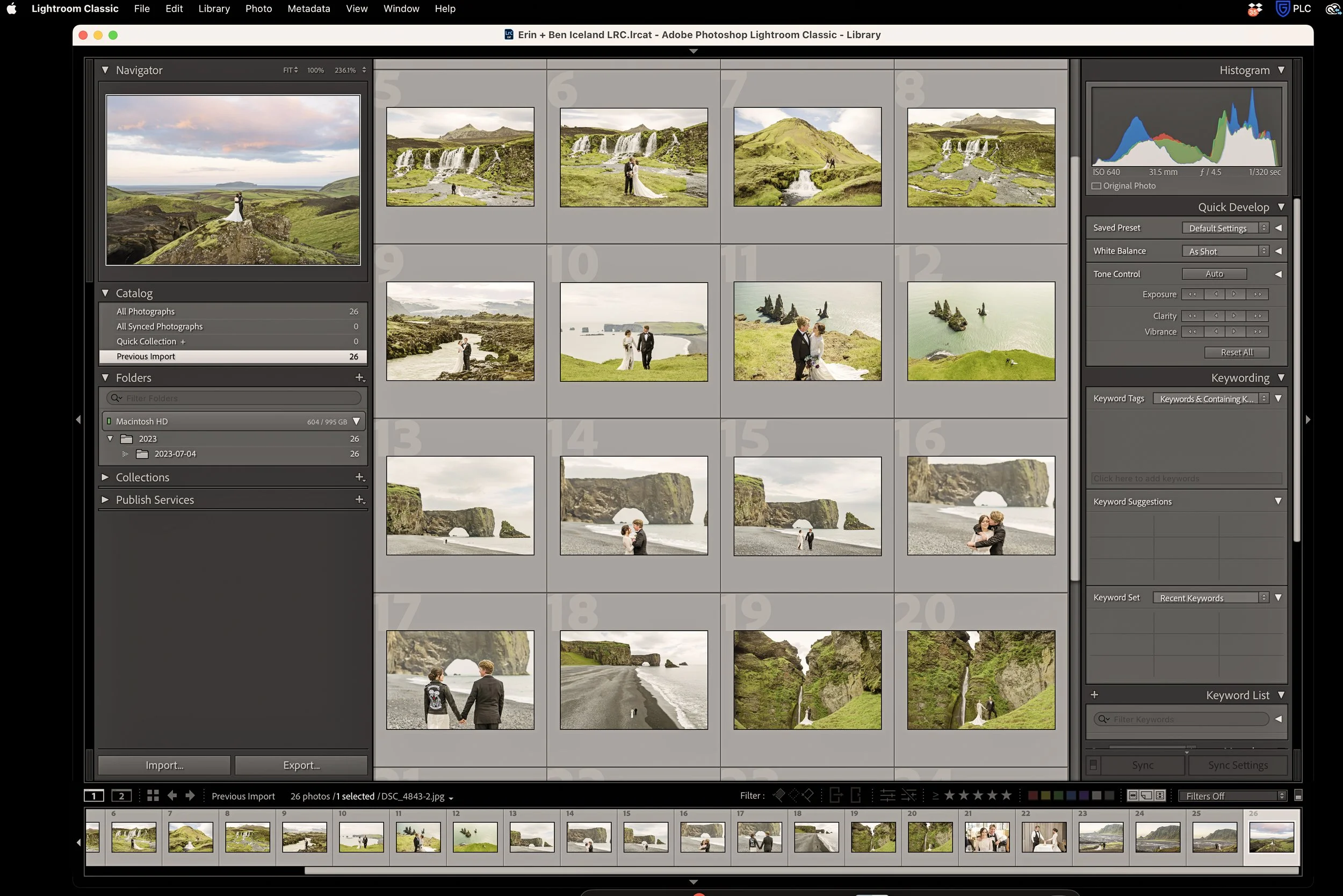Click the grid view icon in the filmstrip bar
Image resolution: width=1343 pixels, height=896 pixels.
[153, 796]
